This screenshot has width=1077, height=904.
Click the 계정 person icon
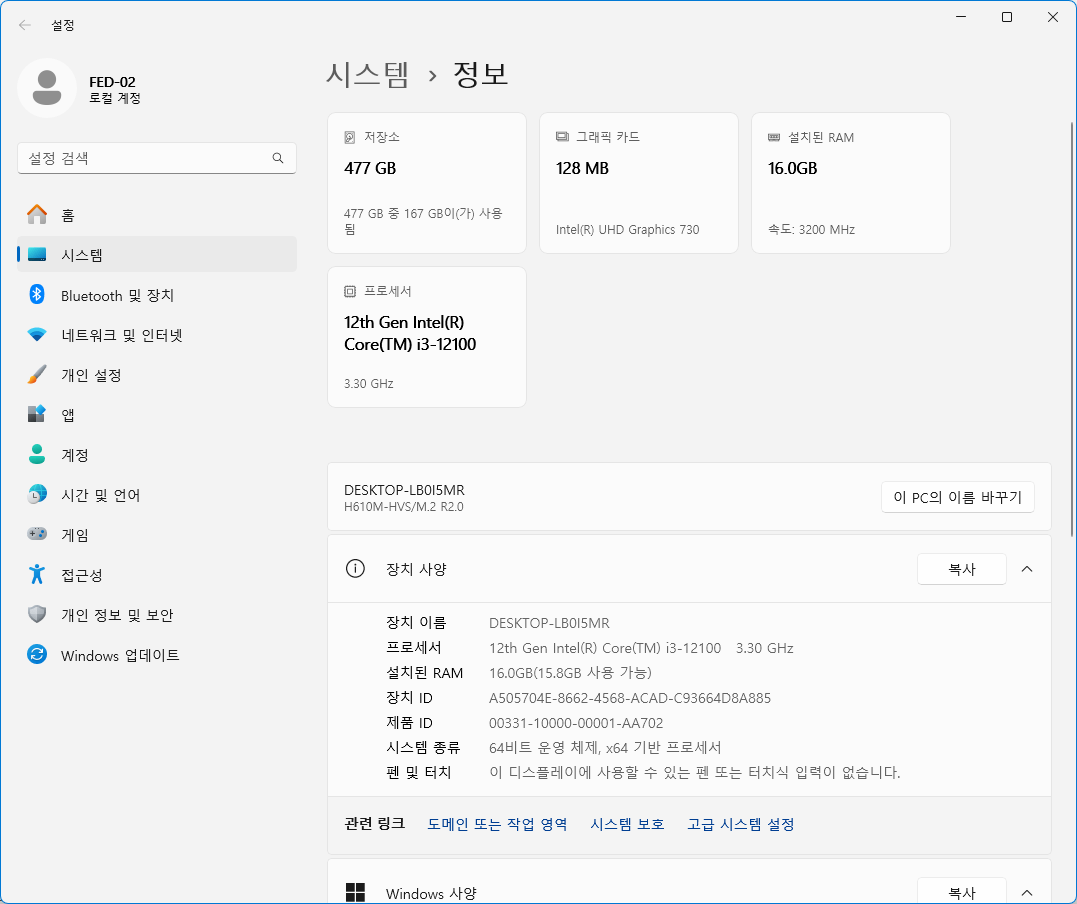[37, 454]
